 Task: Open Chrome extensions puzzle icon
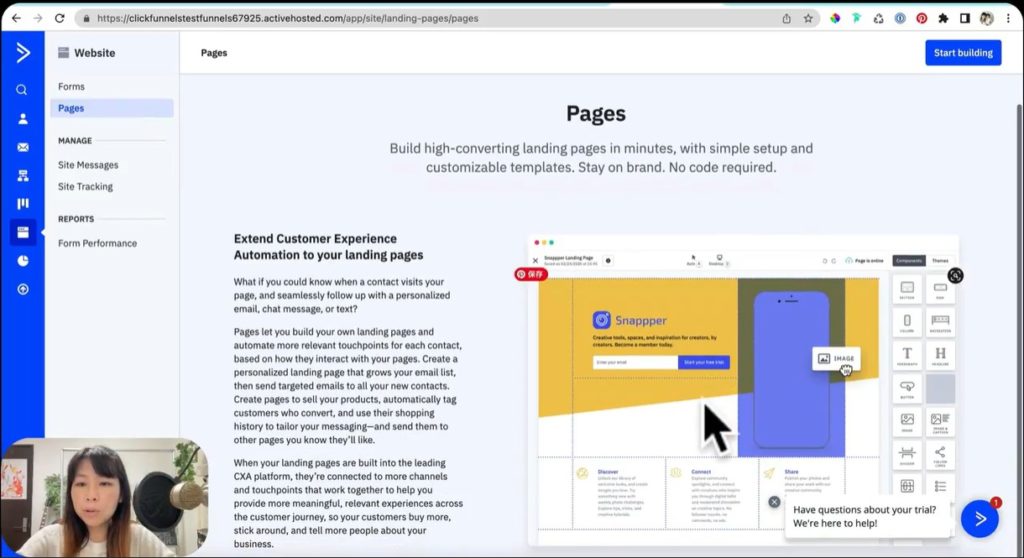click(943, 18)
